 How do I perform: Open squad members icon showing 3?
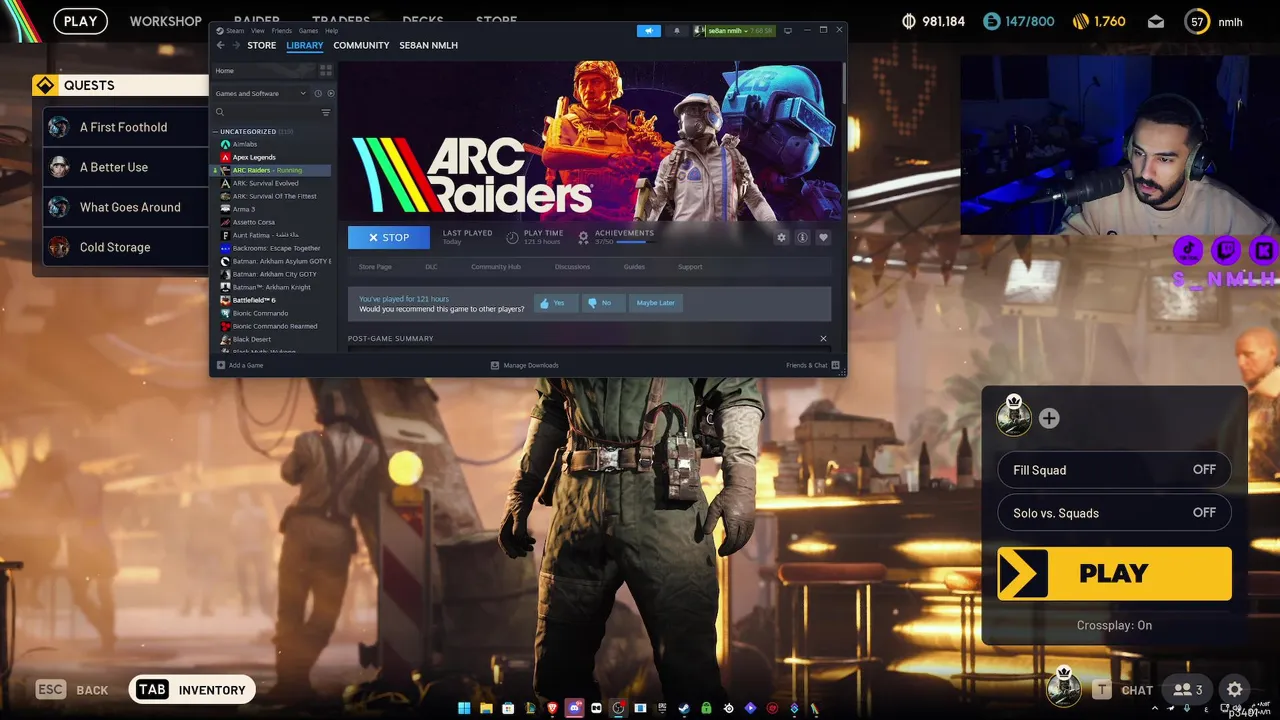(x=1188, y=689)
